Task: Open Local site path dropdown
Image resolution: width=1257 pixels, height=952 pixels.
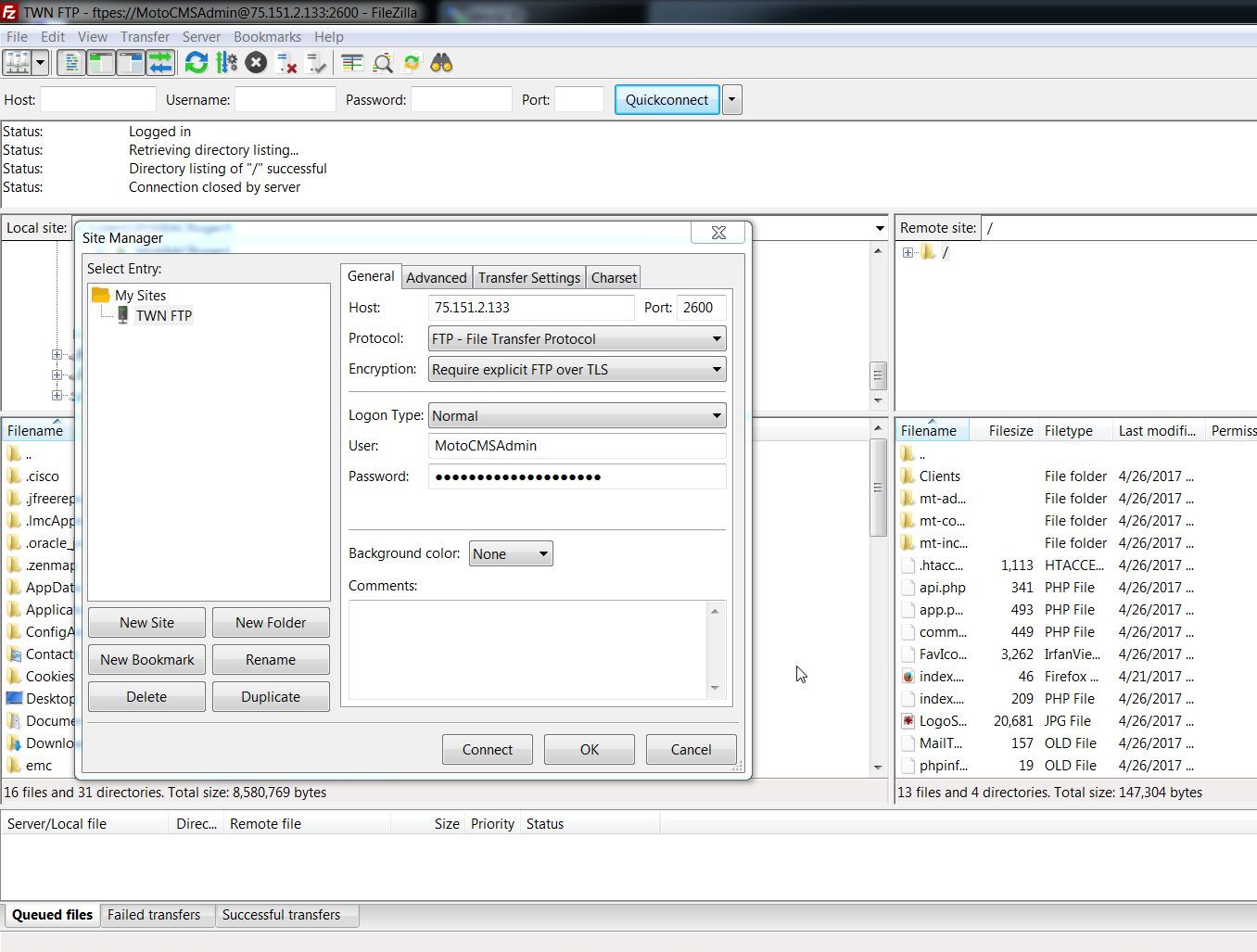Action: tap(880, 228)
